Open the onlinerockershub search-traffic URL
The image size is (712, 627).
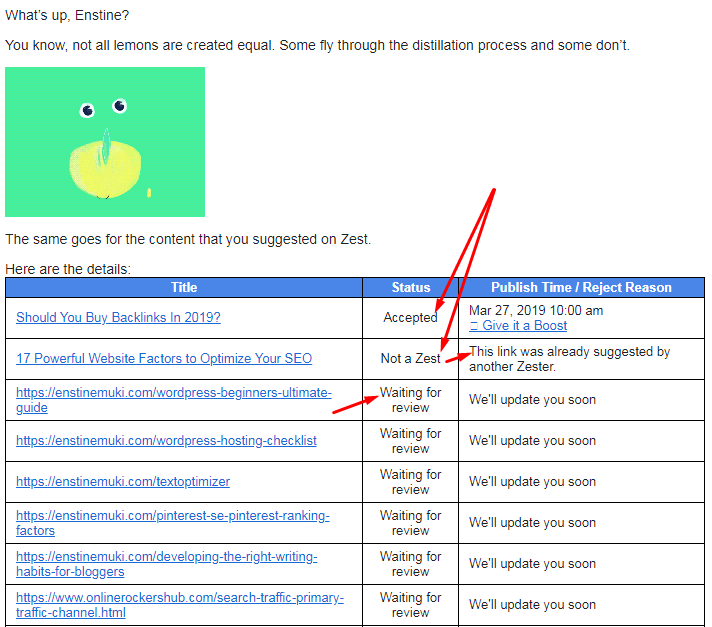180,604
